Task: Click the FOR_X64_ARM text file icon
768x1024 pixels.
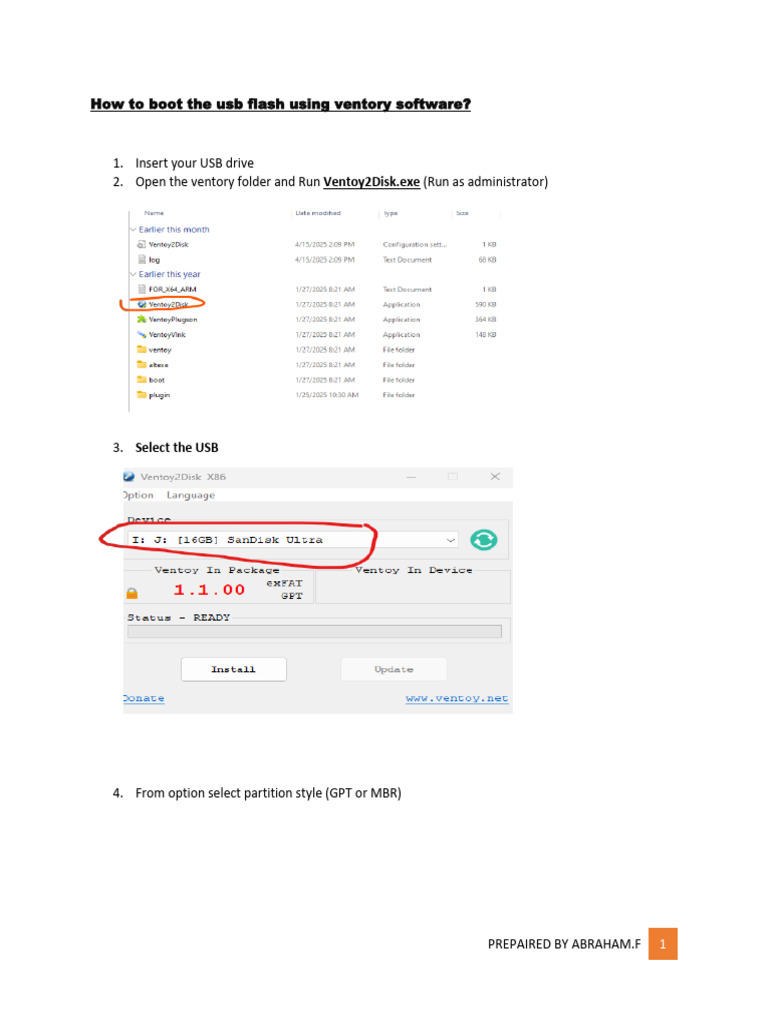Action: pos(142,289)
